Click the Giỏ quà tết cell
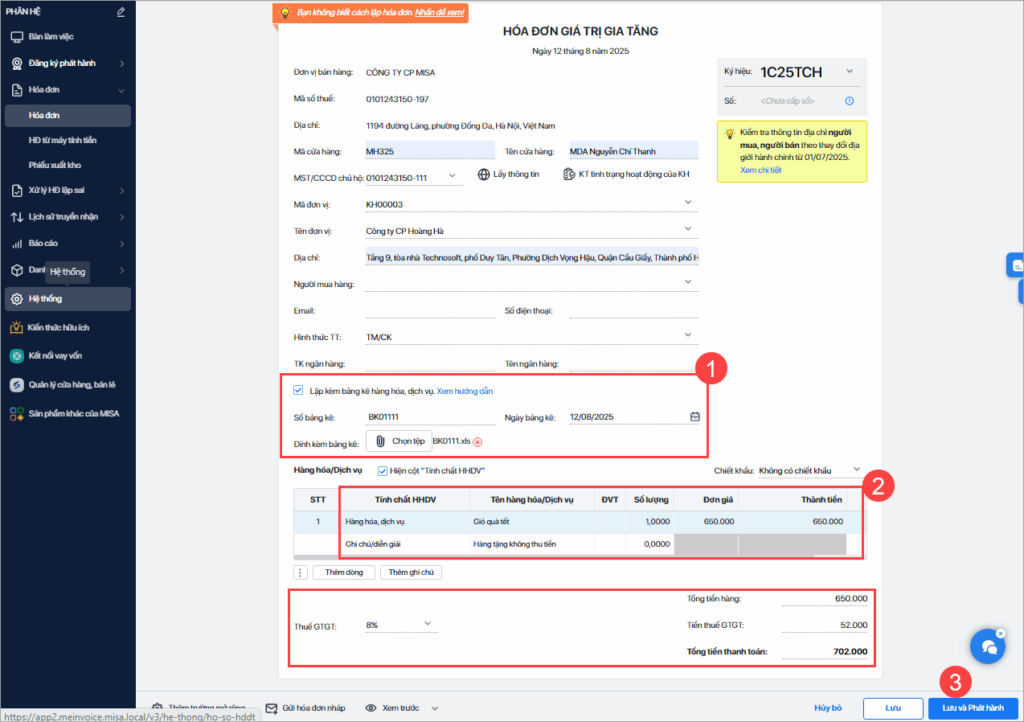 click(532, 522)
